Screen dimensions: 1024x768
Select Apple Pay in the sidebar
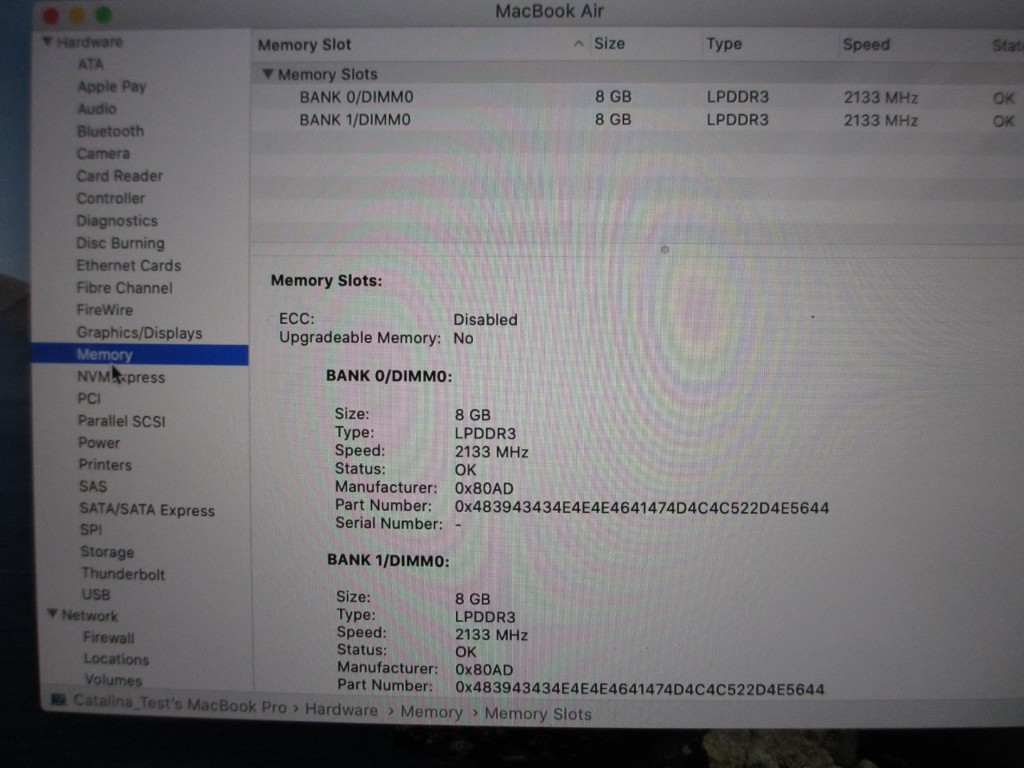coord(112,86)
